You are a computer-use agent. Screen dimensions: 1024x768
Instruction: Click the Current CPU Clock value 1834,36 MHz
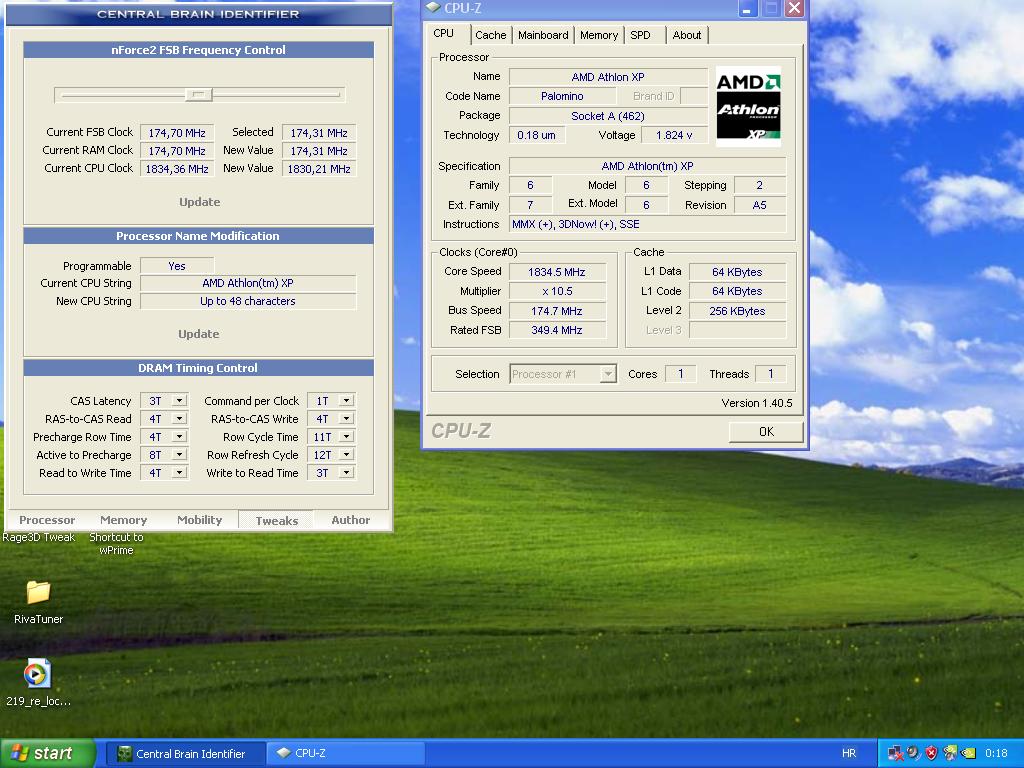tap(177, 168)
